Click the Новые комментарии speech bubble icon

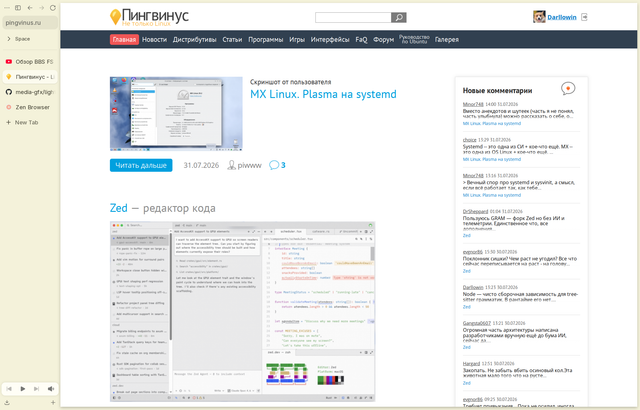pos(568,89)
